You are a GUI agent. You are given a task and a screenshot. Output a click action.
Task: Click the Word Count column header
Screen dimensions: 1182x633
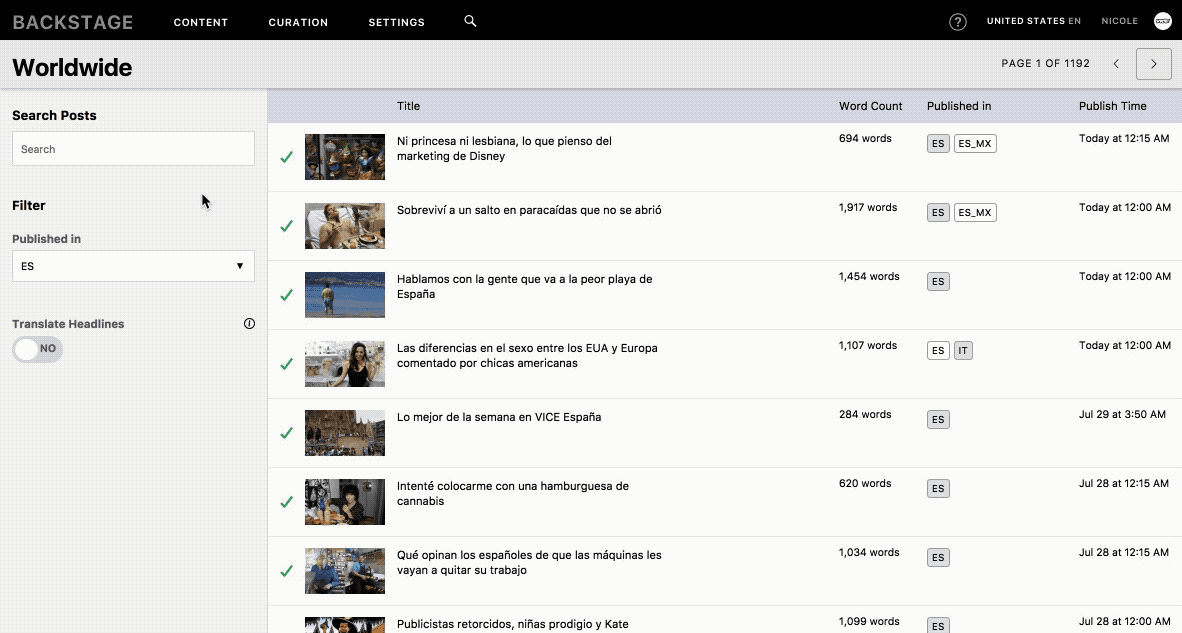point(871,106)
